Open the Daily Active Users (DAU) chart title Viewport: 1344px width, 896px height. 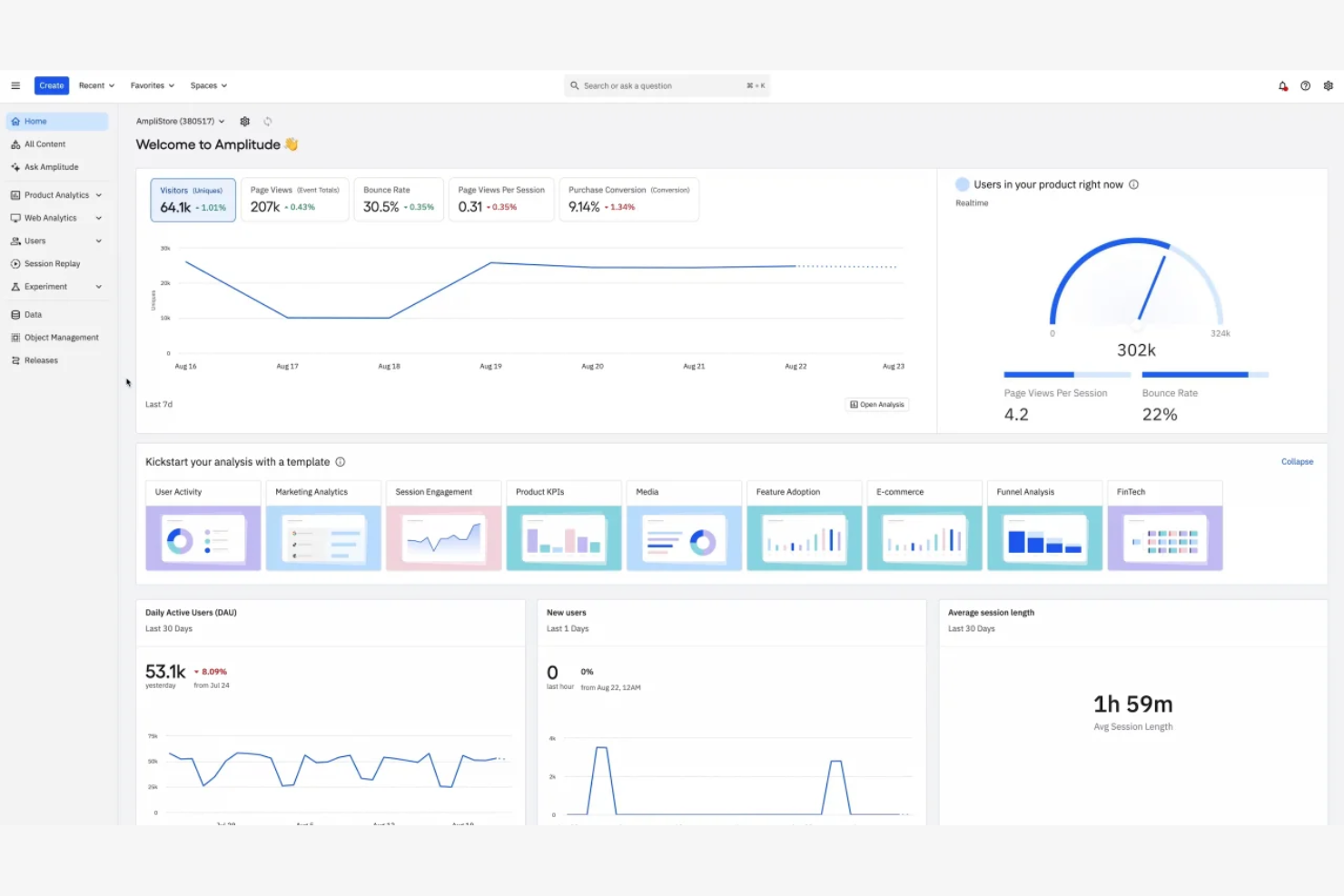click(191, 613)
